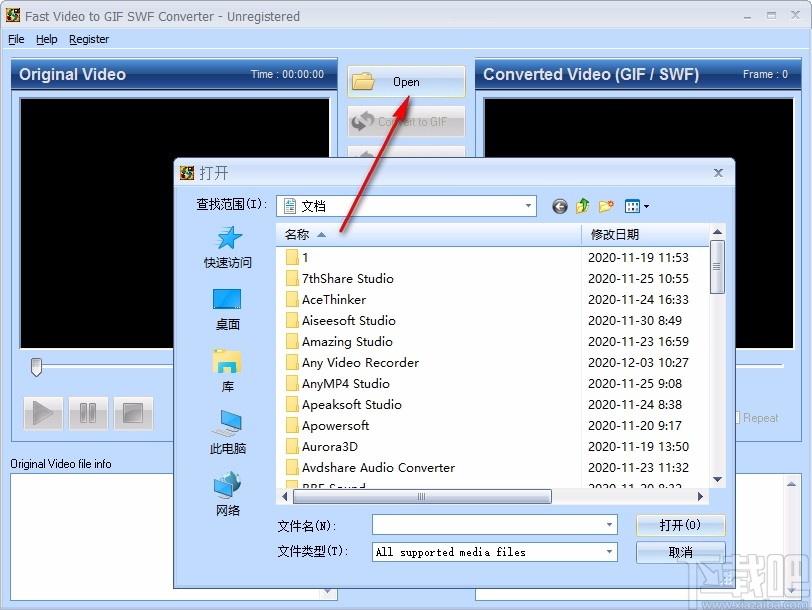Open the Register menu
812x610 pixels.
[x=89, y=39]
